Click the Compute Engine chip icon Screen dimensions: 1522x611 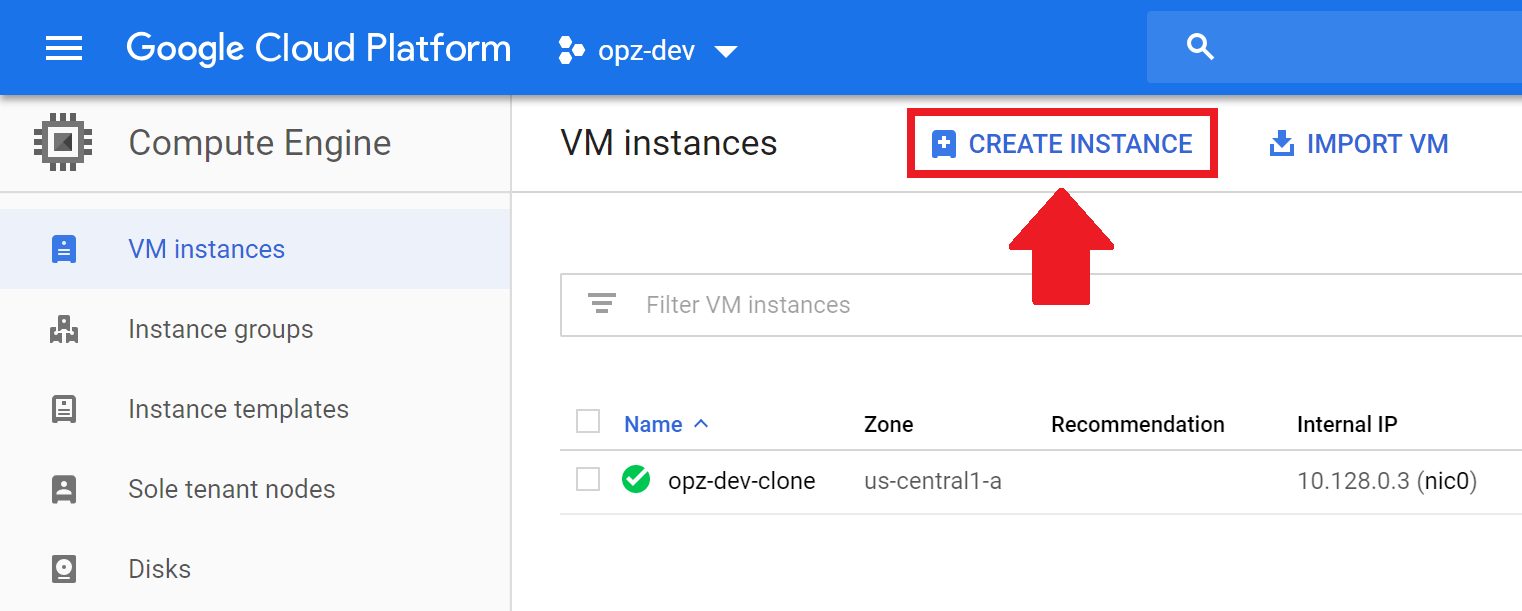click(x=63, y=142)
